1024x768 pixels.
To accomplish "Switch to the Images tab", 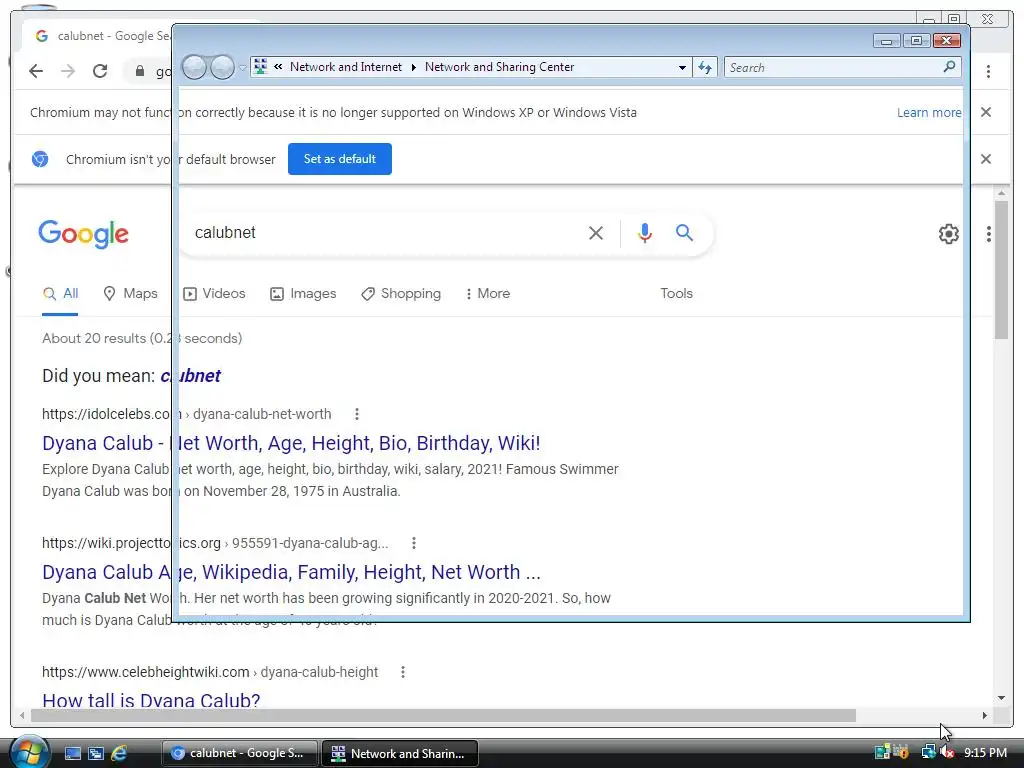I will [x=303, y=294].
